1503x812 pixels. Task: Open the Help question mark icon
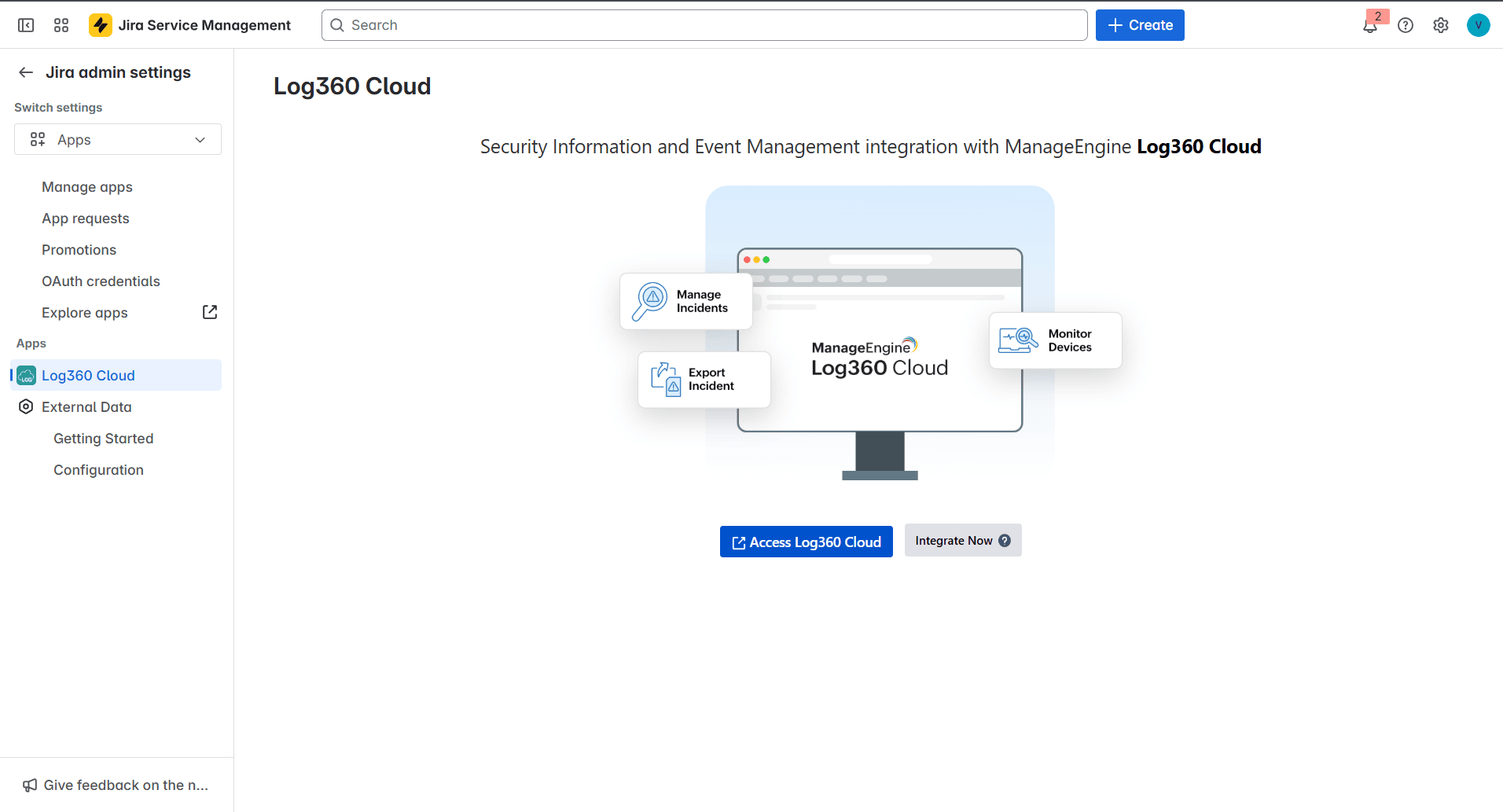tap(1406, 25)
